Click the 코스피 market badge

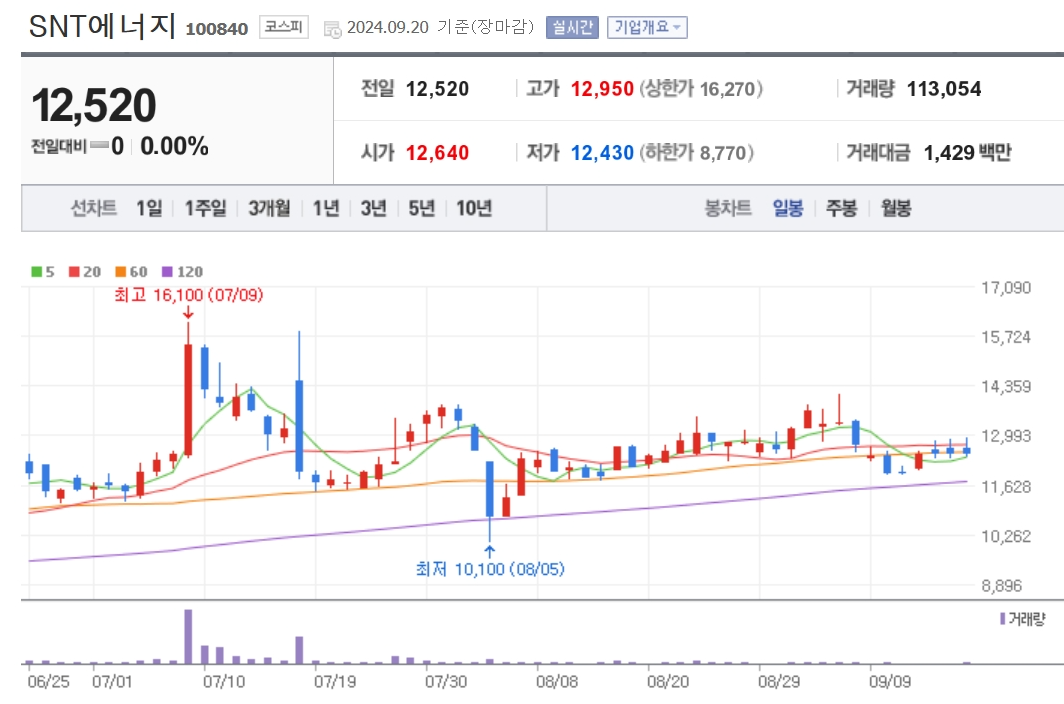[284, 27]
